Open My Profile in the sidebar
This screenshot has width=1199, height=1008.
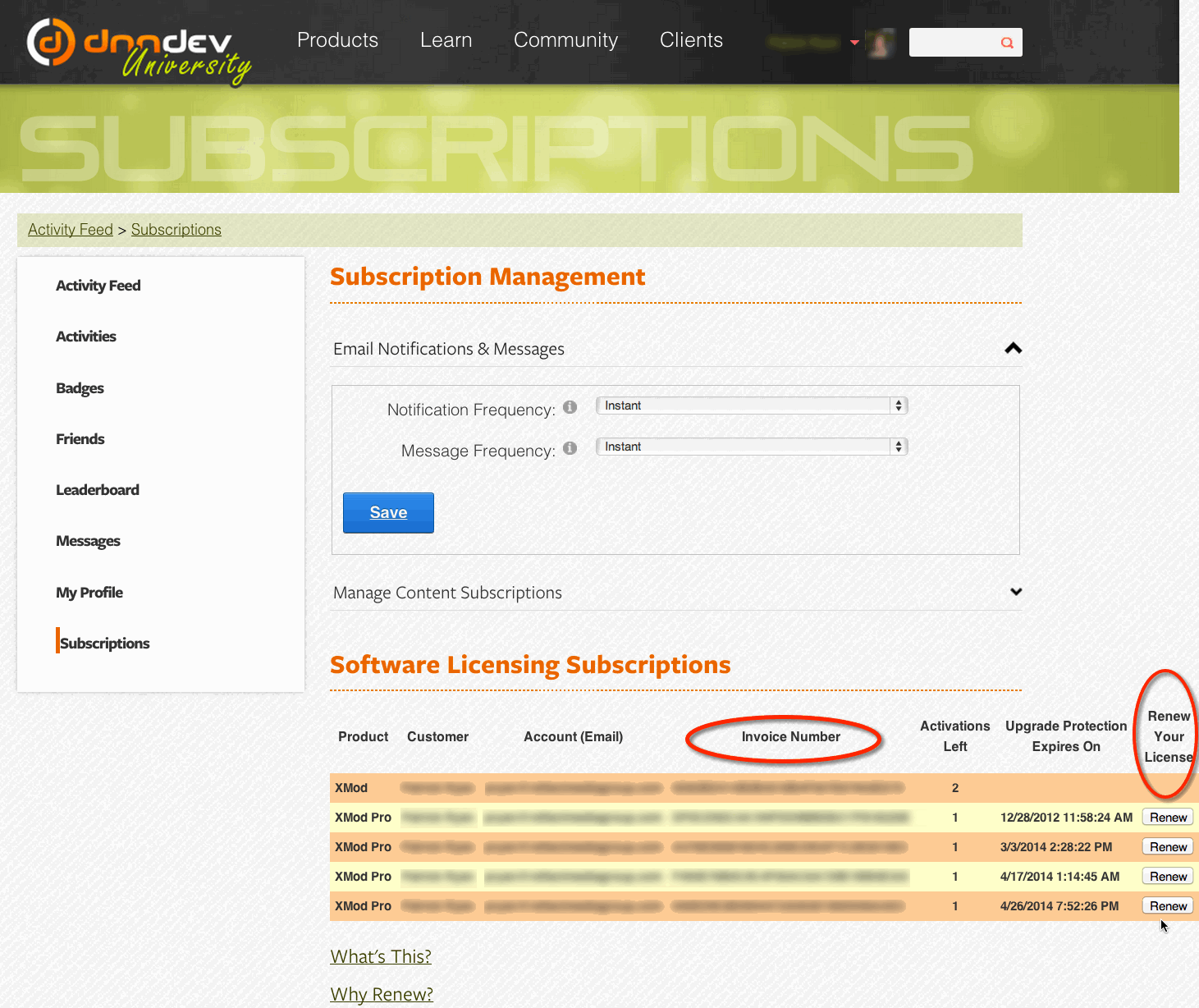[x=89, y=593]
